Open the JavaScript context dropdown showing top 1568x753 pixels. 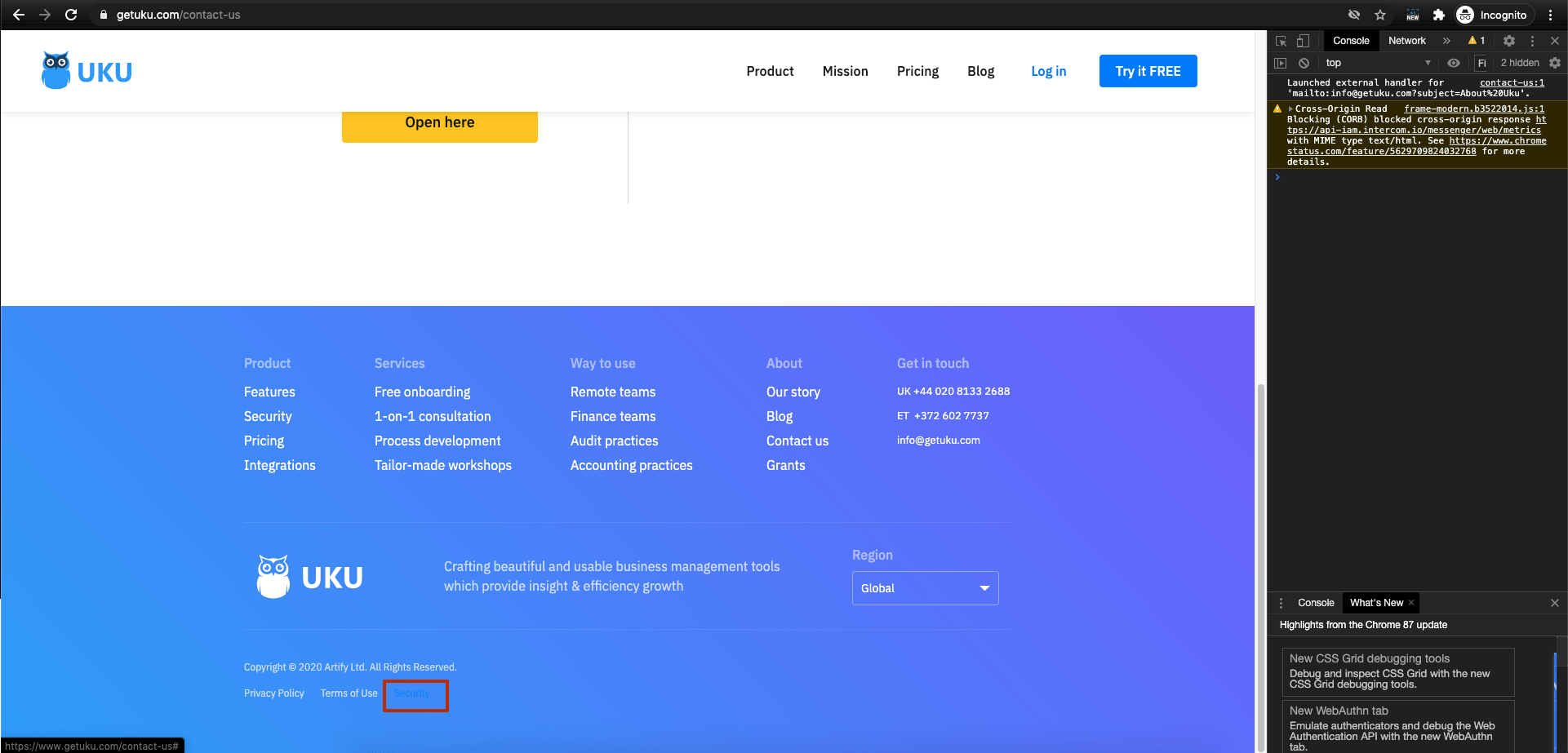1378,63
